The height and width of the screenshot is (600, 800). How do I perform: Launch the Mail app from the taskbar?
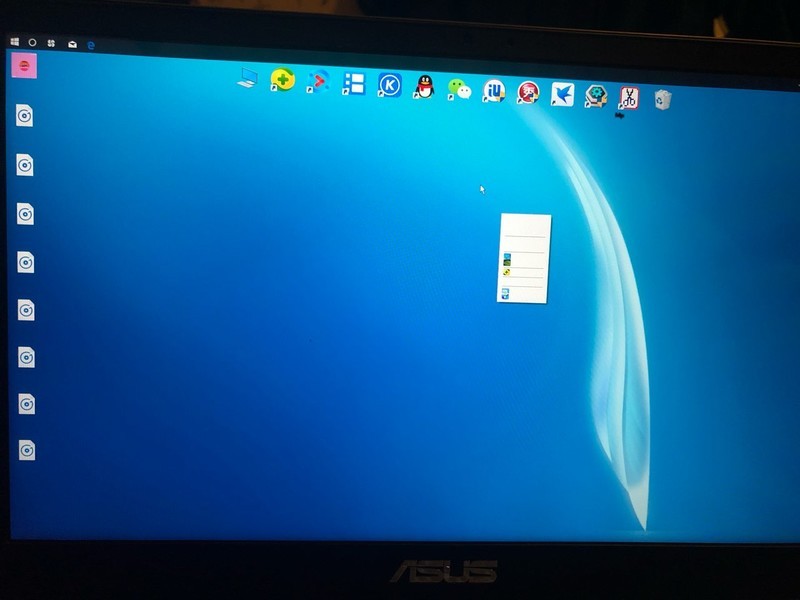72,44
